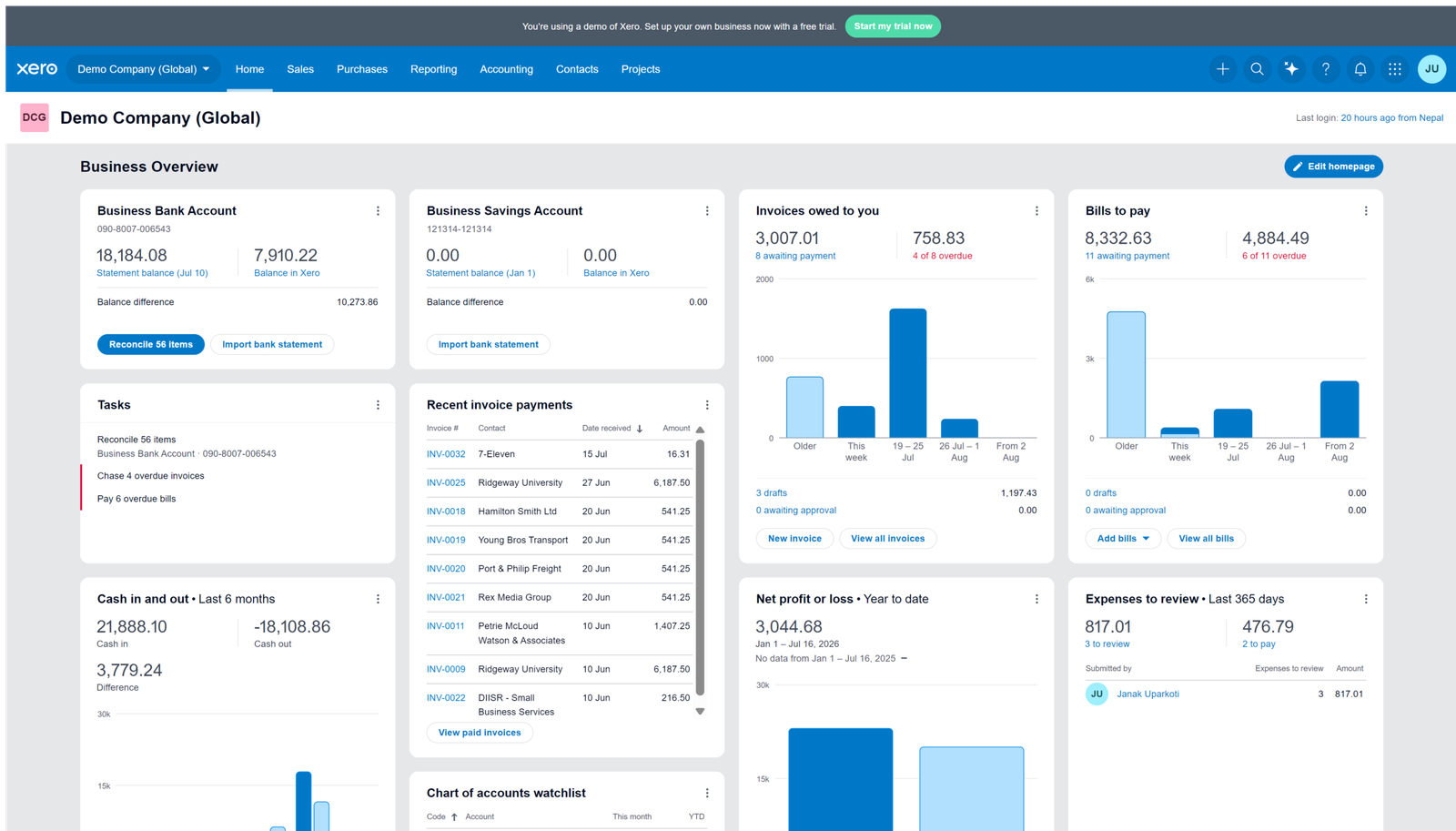Click Start my trial now button

893,26
